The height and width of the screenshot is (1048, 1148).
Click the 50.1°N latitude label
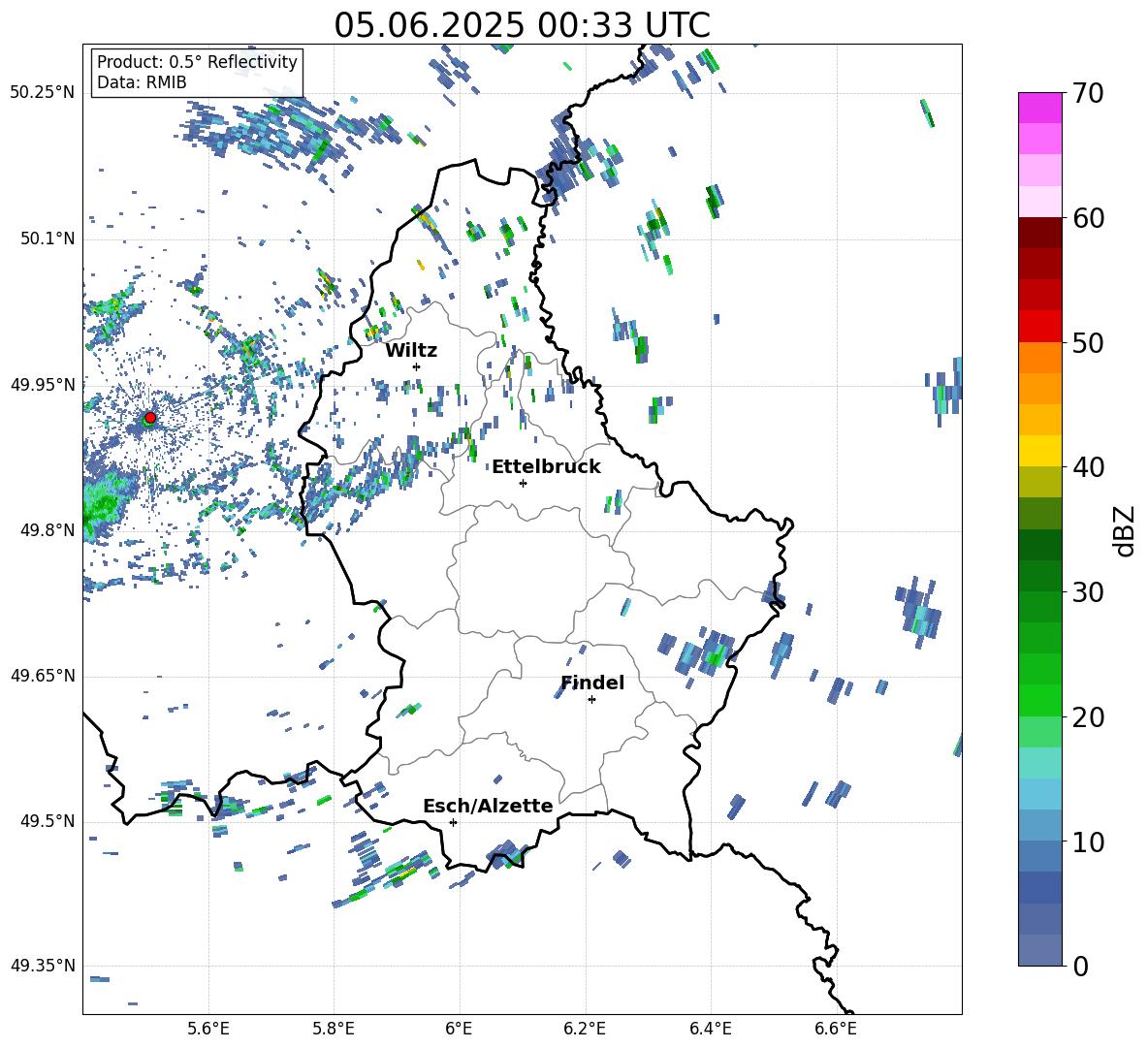point(48,238)
